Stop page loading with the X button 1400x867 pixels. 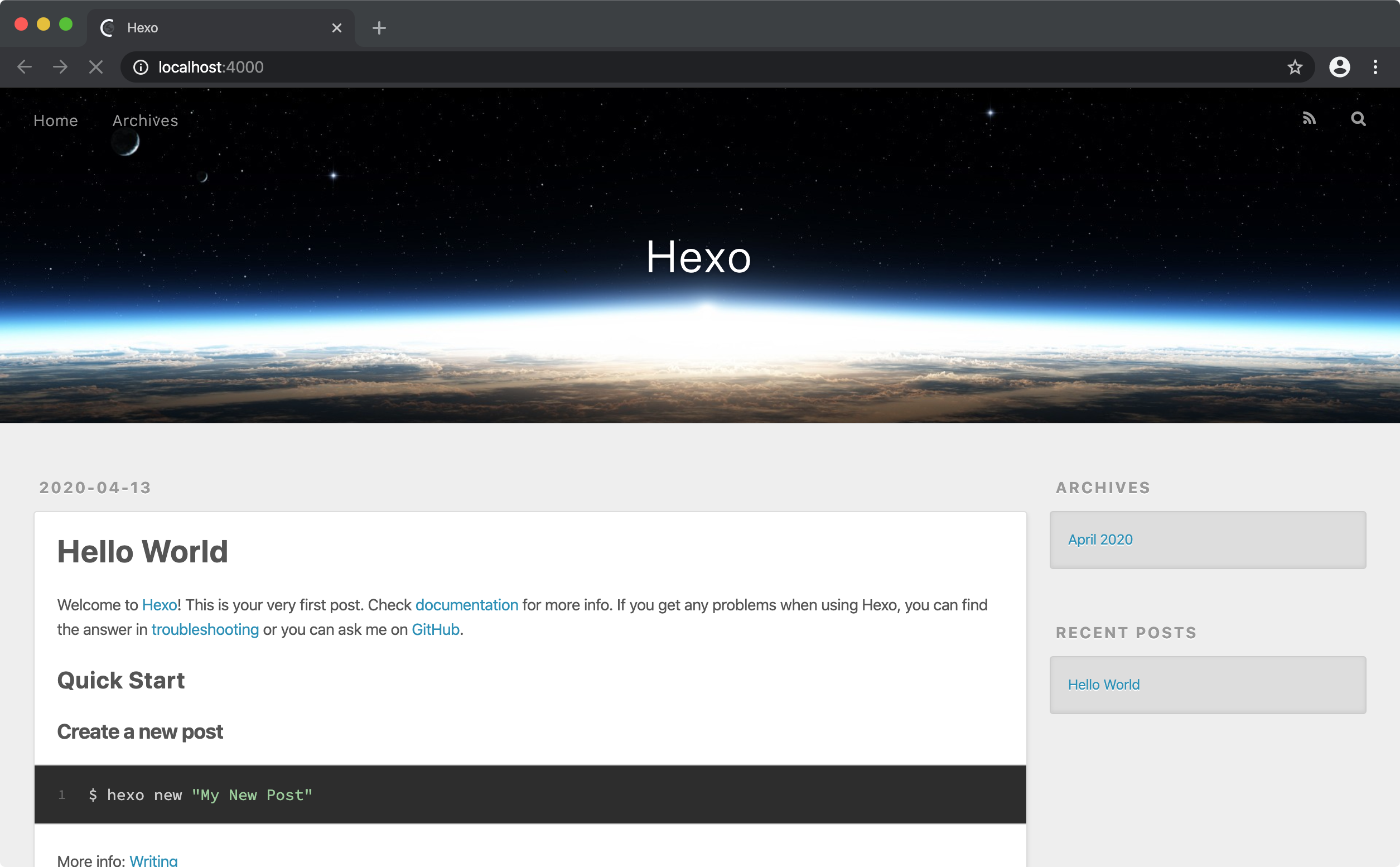pos(96,67)
